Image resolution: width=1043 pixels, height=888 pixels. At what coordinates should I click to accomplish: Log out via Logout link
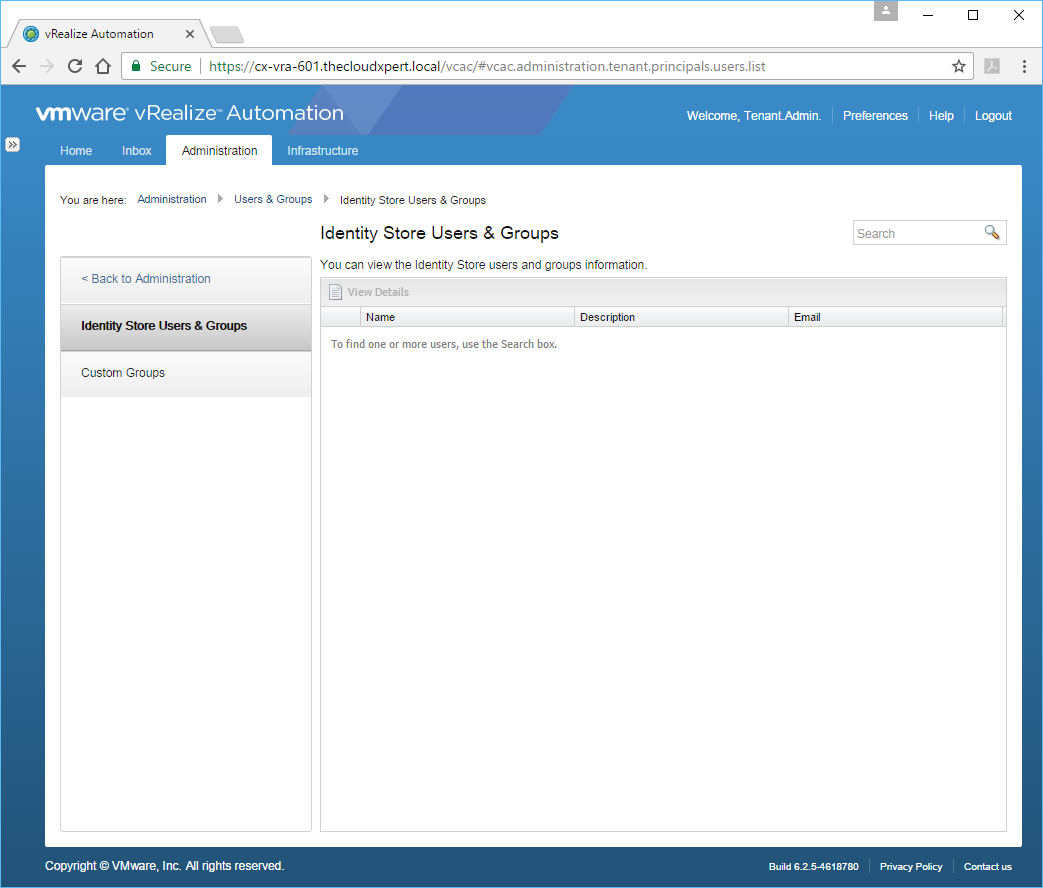993,116
